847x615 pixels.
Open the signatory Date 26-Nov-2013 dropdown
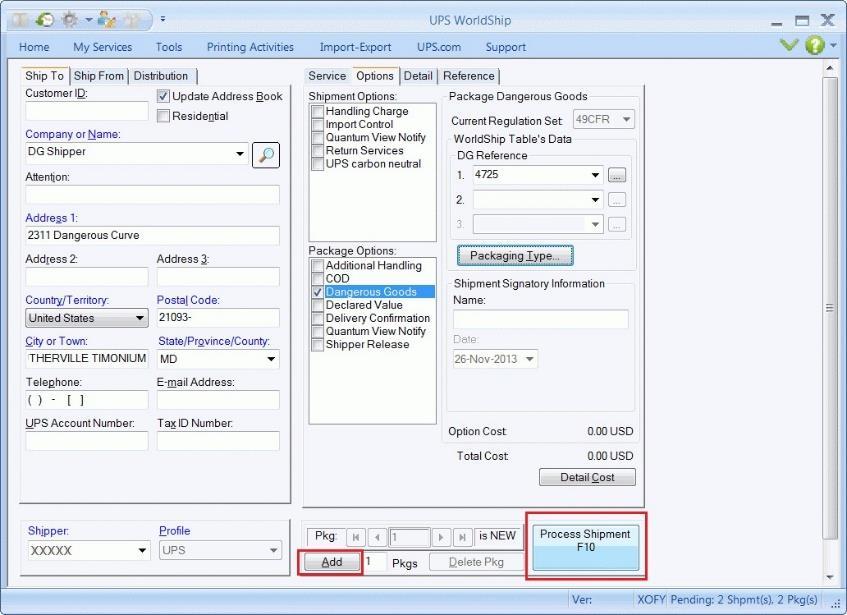[529, 359]
